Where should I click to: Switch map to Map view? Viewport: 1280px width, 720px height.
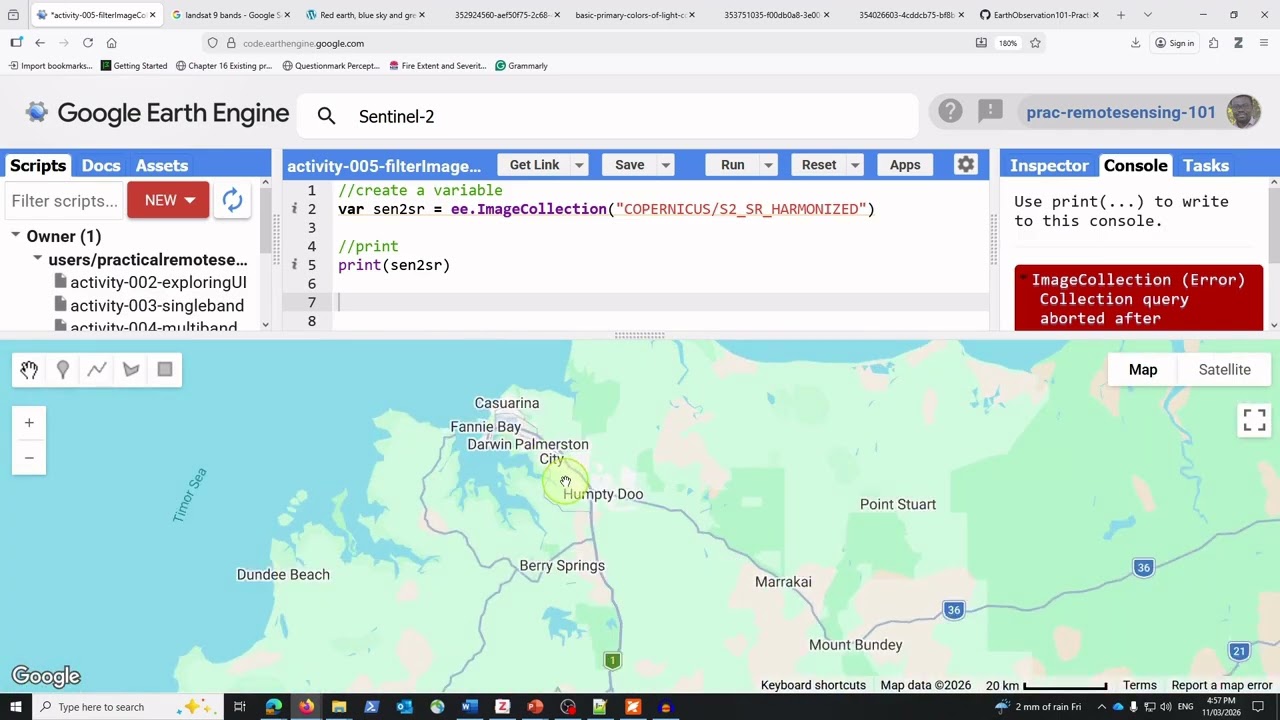tap(1143, 370)
